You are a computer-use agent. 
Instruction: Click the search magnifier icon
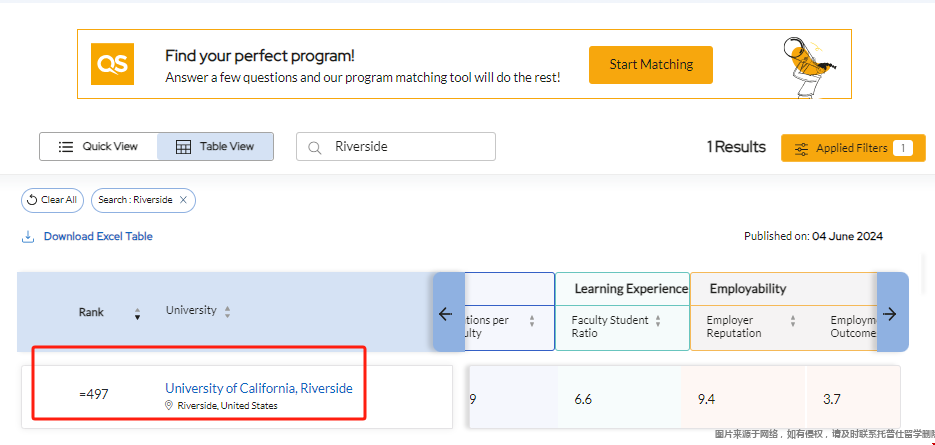click(314, 147)
